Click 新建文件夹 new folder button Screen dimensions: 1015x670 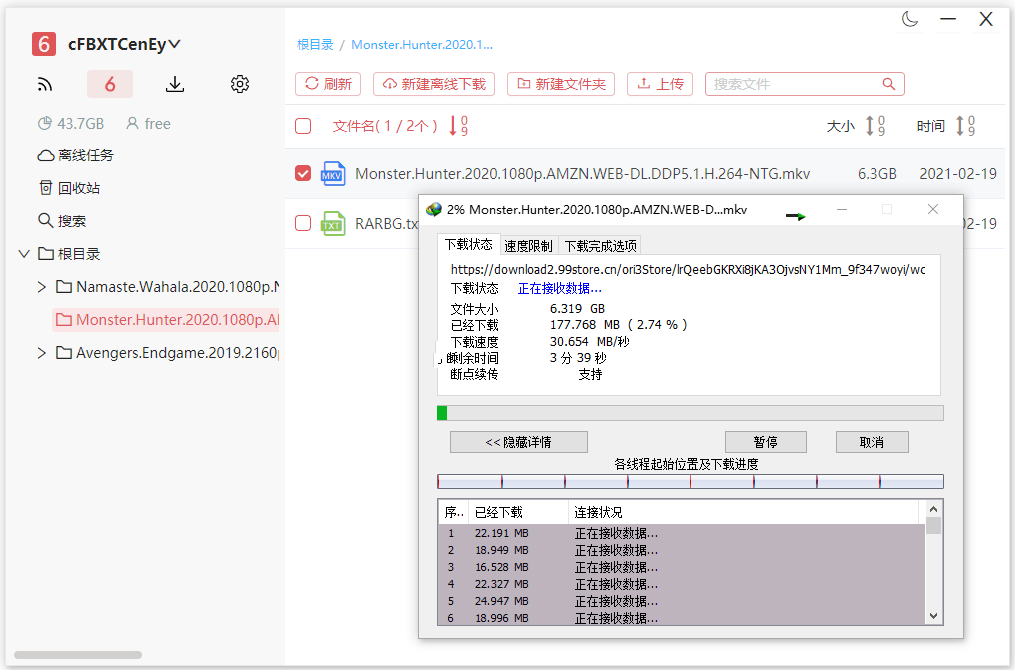point(561,84)
